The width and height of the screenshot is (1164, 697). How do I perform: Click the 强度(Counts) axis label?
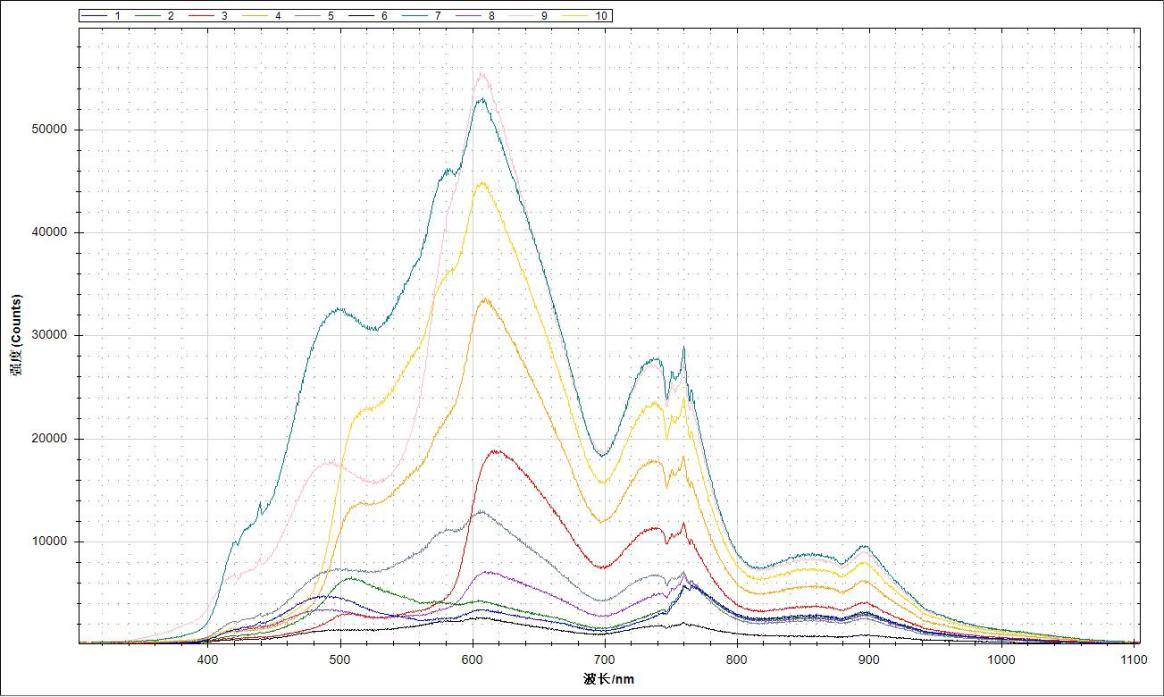(x=15, y=337)
